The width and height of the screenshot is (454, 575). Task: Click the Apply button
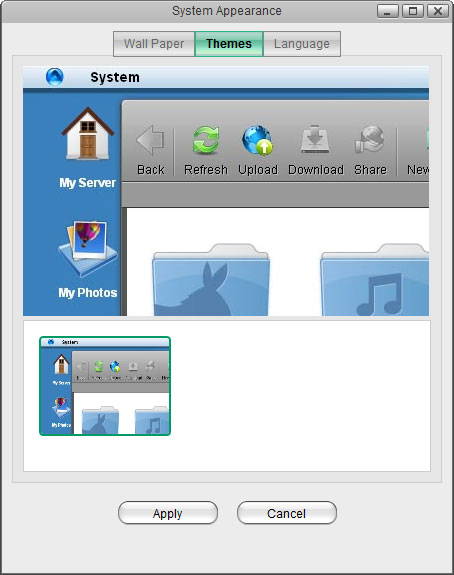(168, 513)
